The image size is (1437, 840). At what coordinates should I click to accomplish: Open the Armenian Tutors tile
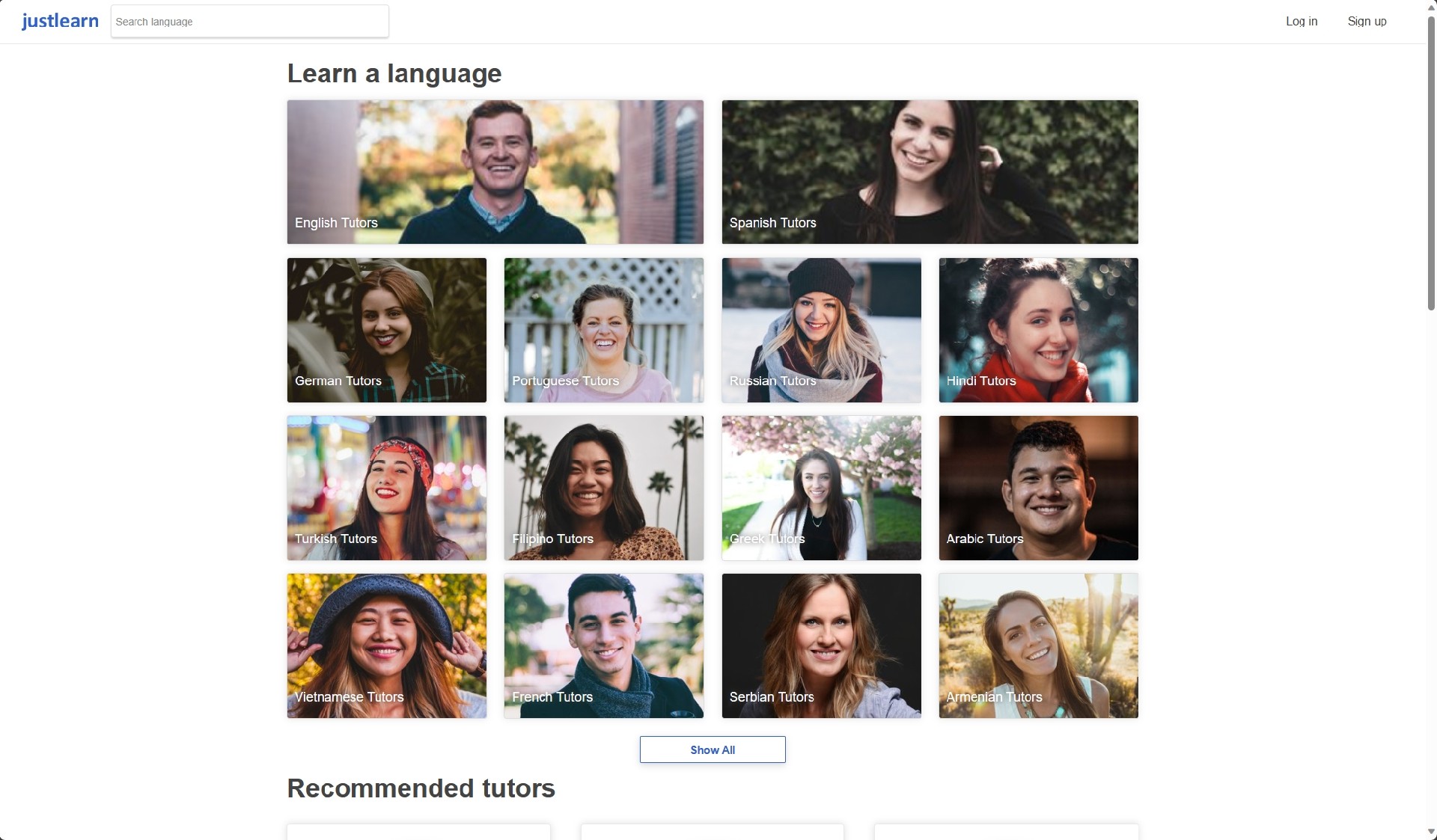(x=1038, y=646)
